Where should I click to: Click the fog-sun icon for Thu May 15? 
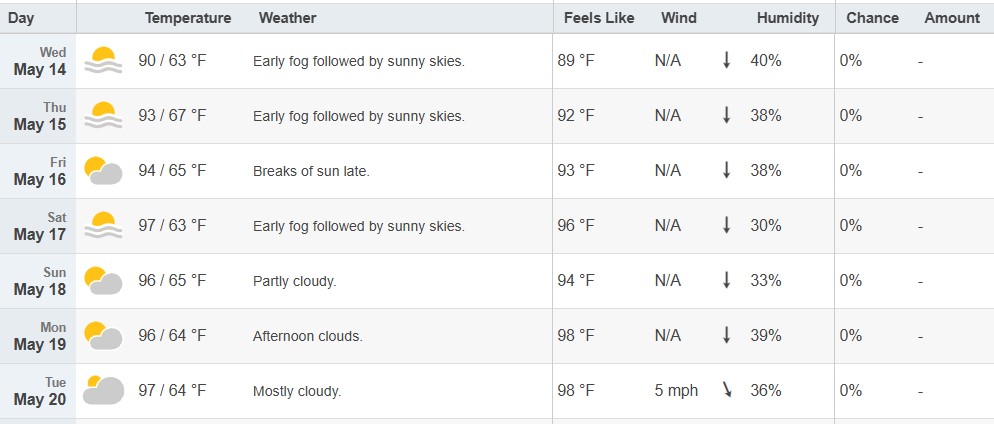click(x=103, y=116)
